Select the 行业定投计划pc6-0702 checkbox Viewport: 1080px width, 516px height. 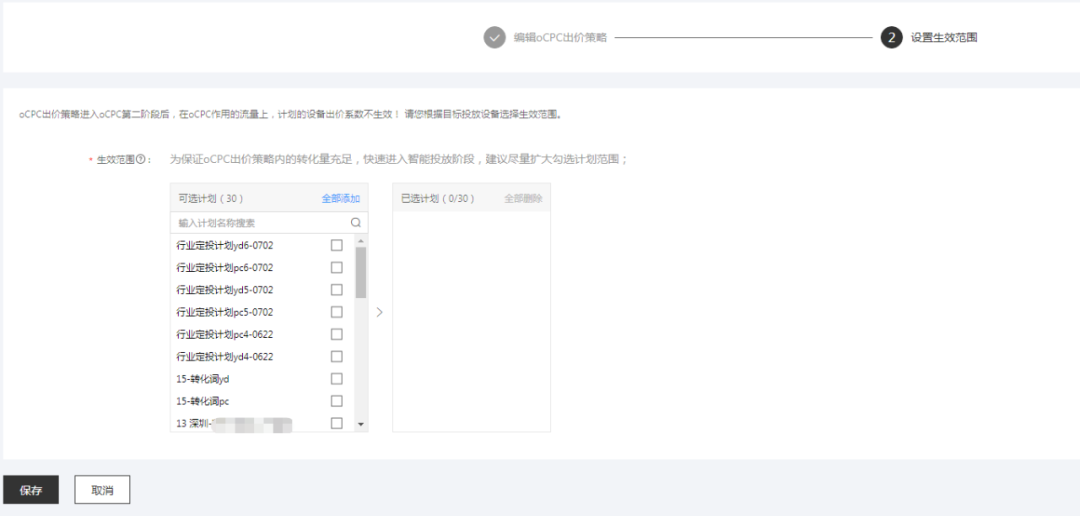coord(336,267)
